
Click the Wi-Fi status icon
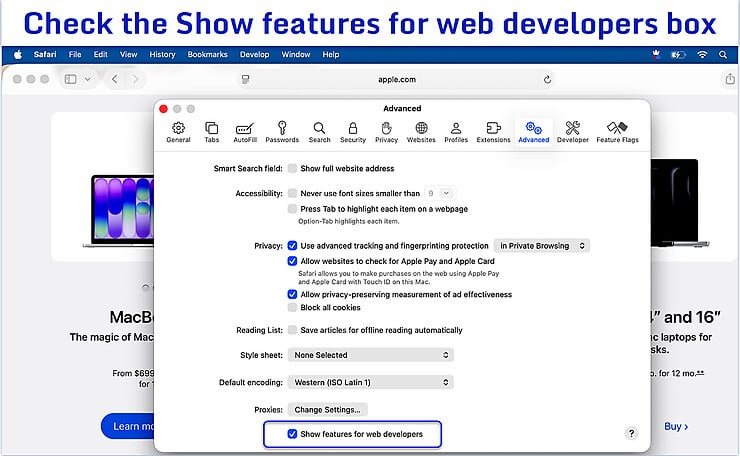point(702,55)
